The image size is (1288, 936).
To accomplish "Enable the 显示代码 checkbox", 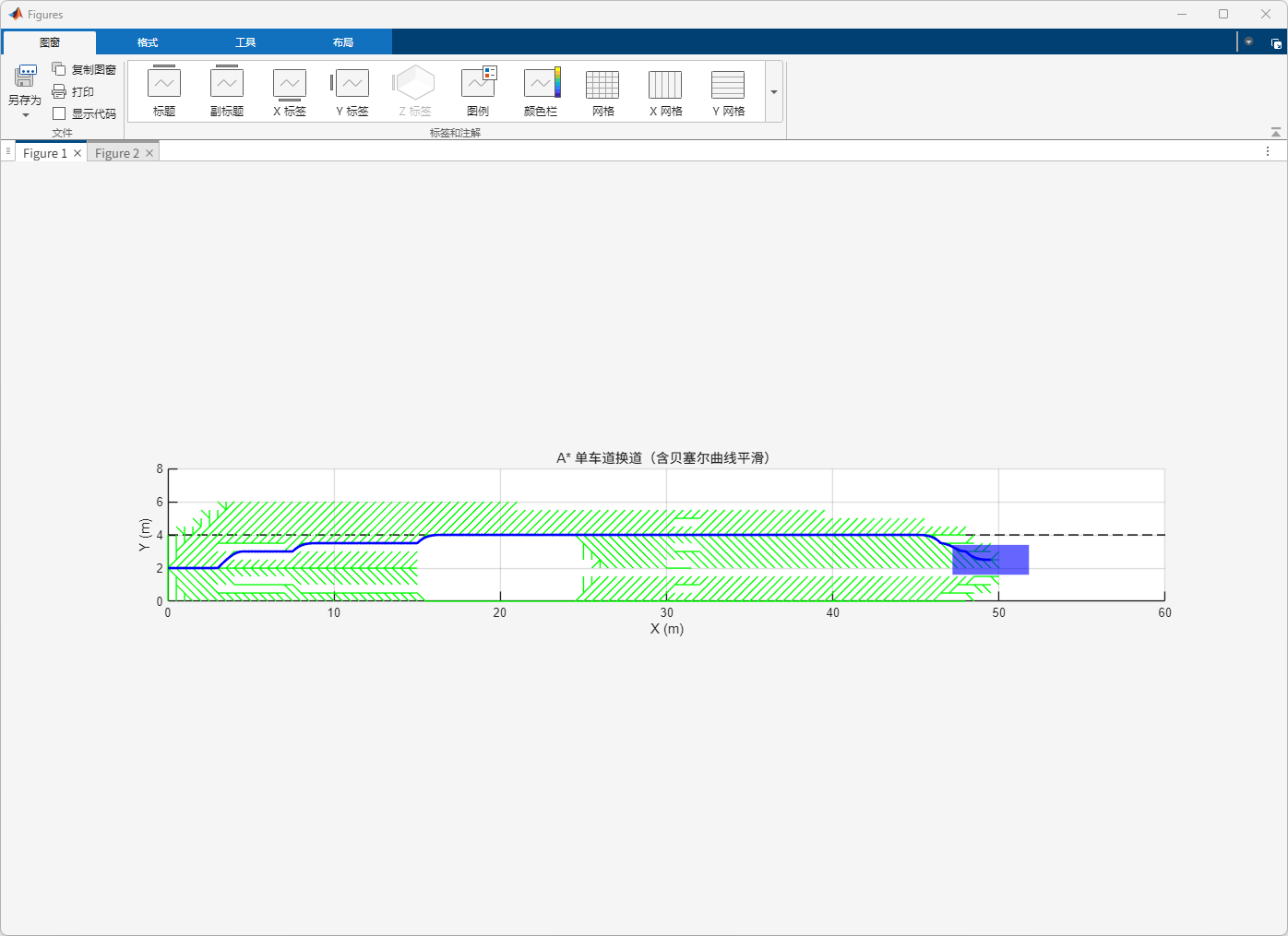I will pos(60,113).
